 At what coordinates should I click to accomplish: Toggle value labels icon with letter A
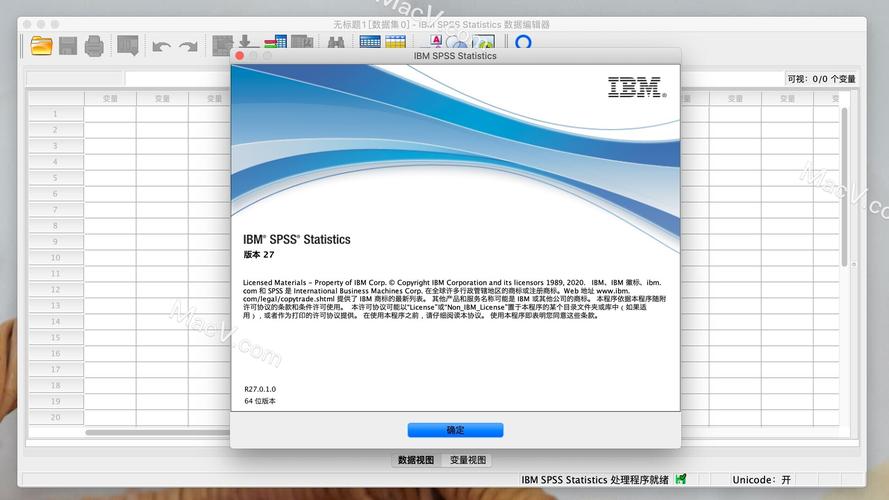pos(435,41)
